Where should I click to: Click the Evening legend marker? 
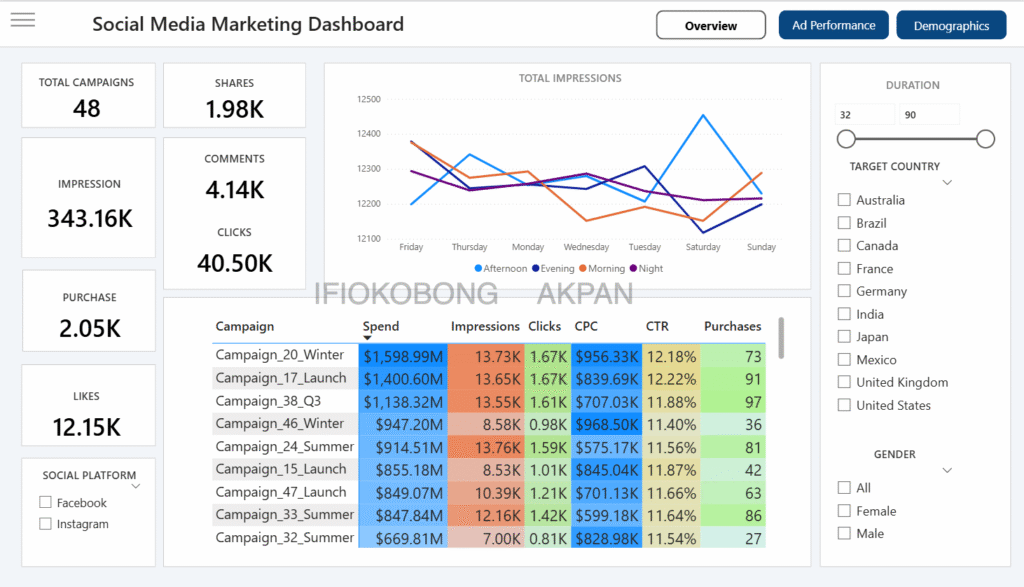pos(536,269)
